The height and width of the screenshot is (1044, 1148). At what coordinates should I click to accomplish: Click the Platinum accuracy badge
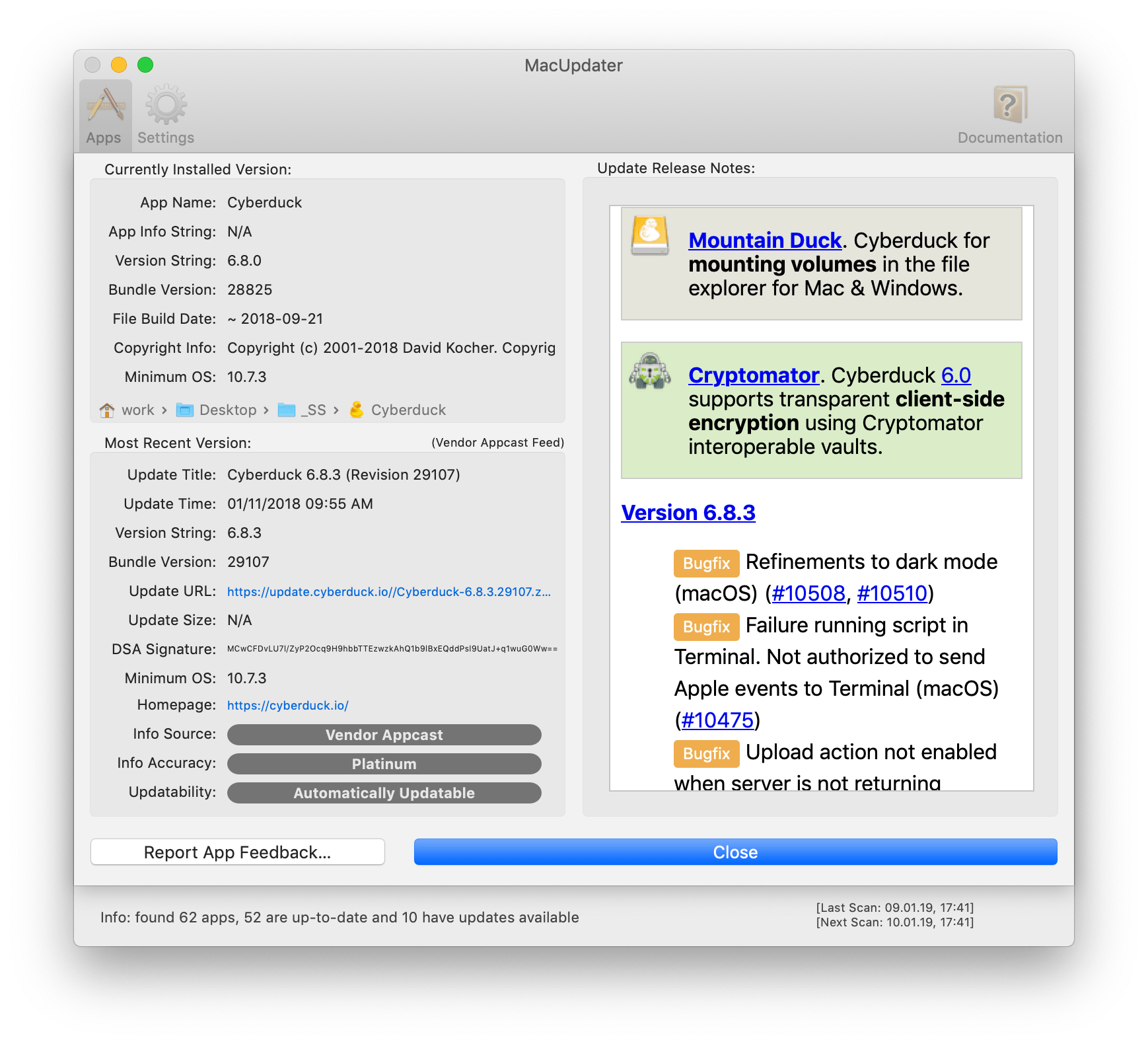tap(384, 764)
